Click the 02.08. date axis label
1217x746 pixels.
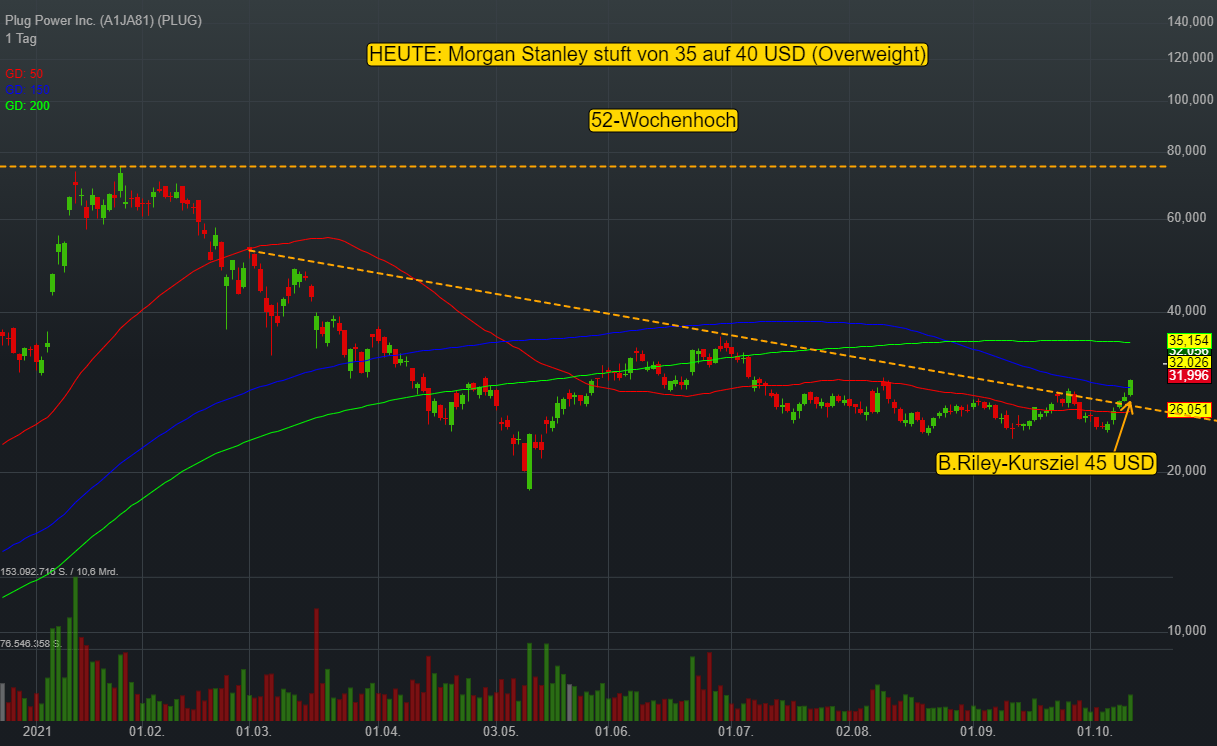click(x=853, y=732)
